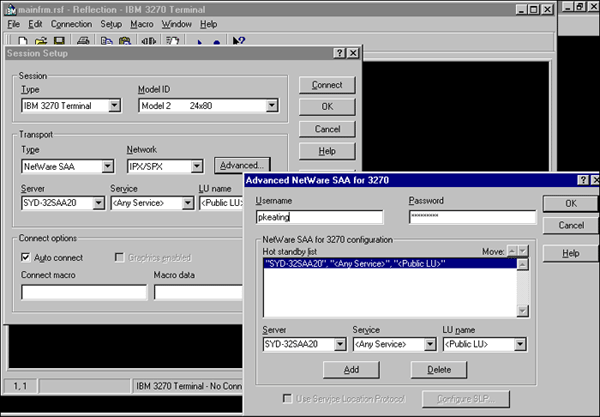Viewport: 600px width, 417px height.
Task: Click the Copy toolbar icon
Action: [107, 41]
